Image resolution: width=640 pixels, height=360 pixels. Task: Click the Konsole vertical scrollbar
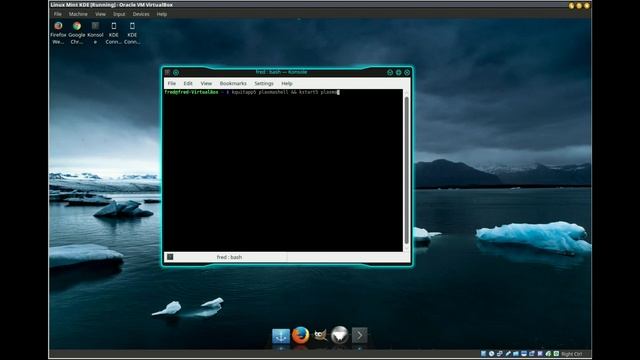(x=406, y=171)
